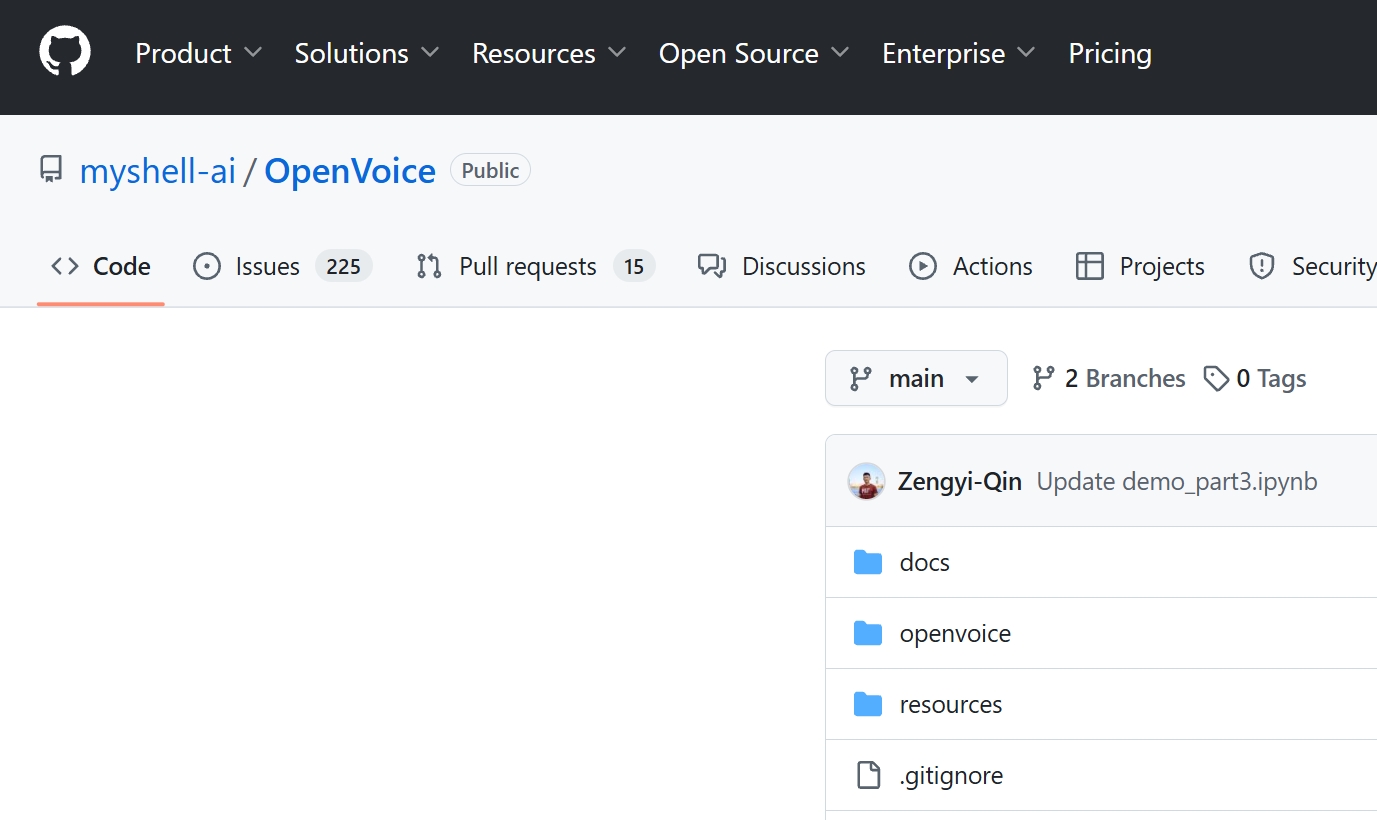Select the Projects grid icon

(x=1089, y=266)
